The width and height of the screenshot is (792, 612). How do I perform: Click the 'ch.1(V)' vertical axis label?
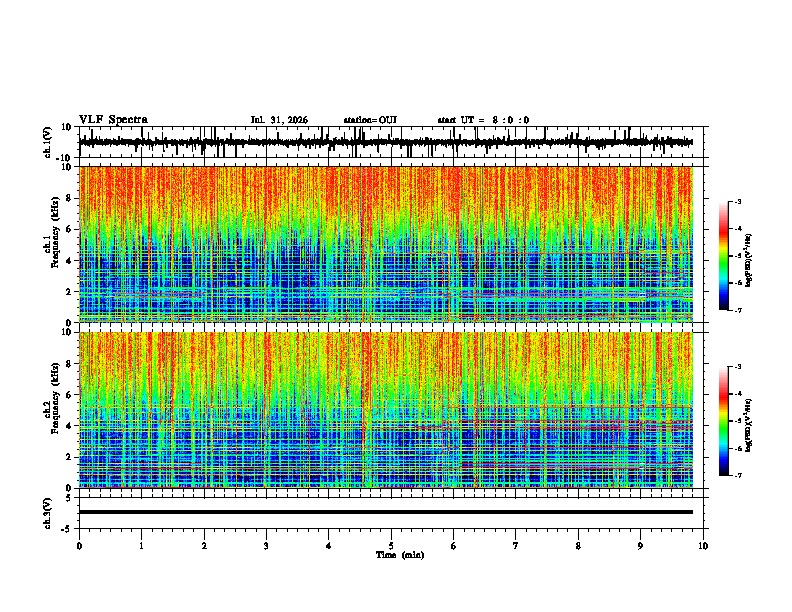click(x=48, y=142)
